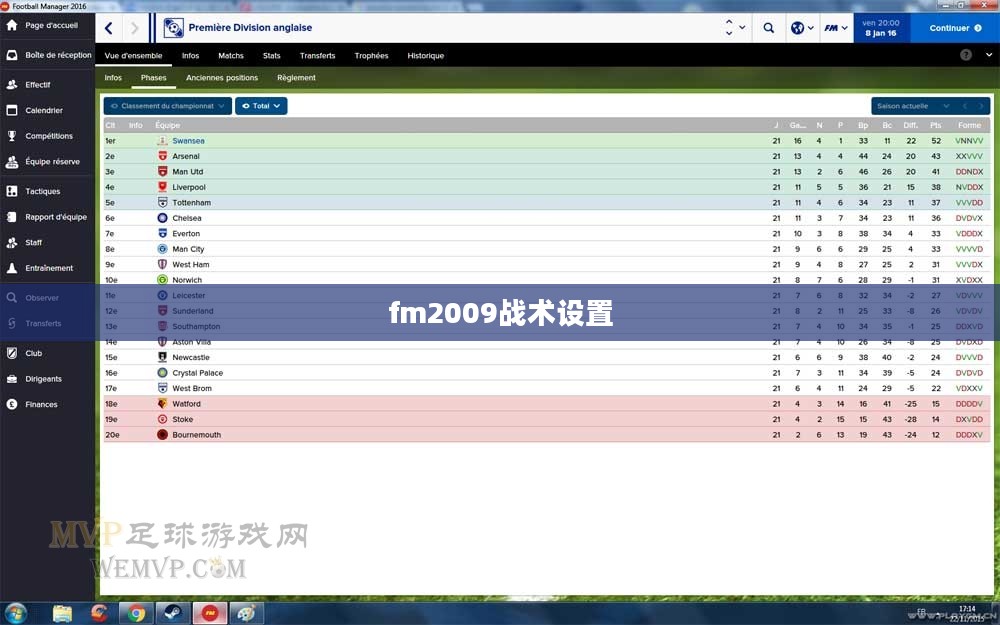This screenshot has height=625, width=1000.
Task: Sort by Pts column header
Action: click(935, 125)
